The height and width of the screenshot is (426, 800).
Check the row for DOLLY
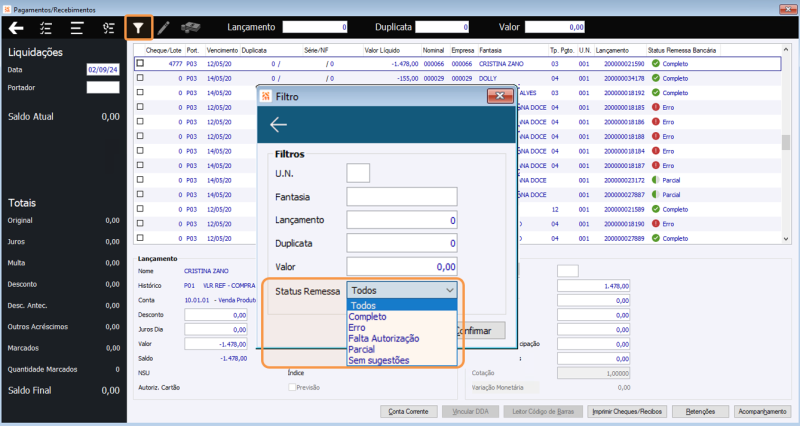(x=140, y=78)
